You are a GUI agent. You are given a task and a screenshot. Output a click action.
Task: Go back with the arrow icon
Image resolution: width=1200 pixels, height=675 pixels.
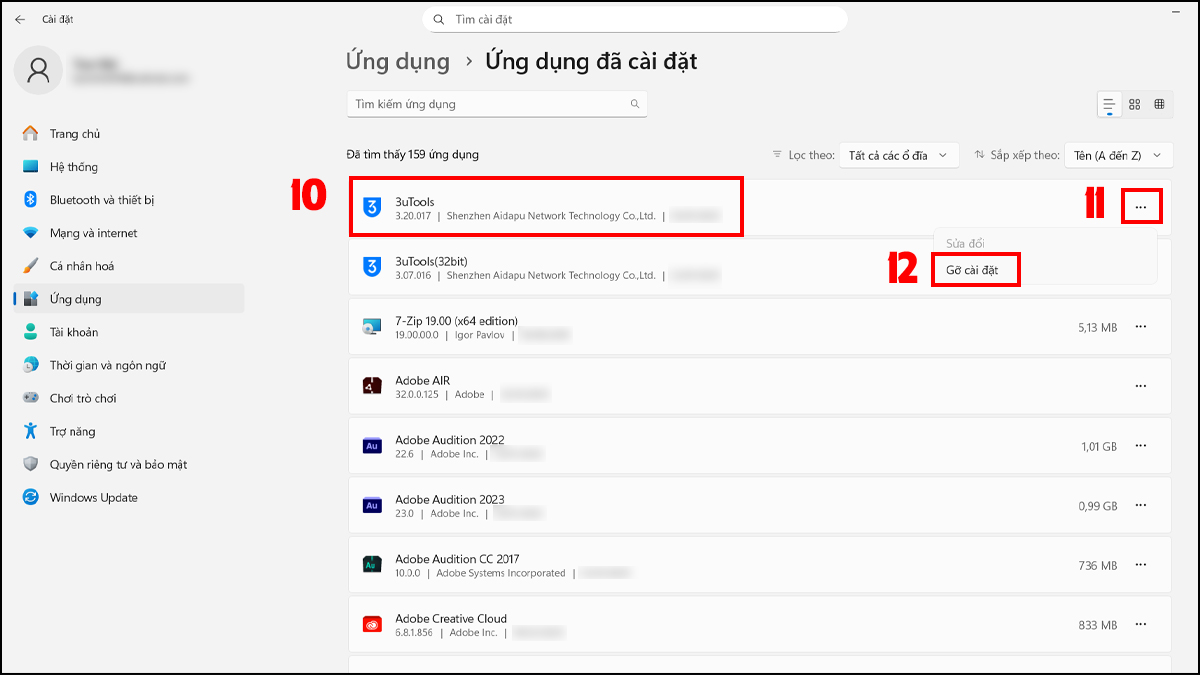tap(20, 19)
